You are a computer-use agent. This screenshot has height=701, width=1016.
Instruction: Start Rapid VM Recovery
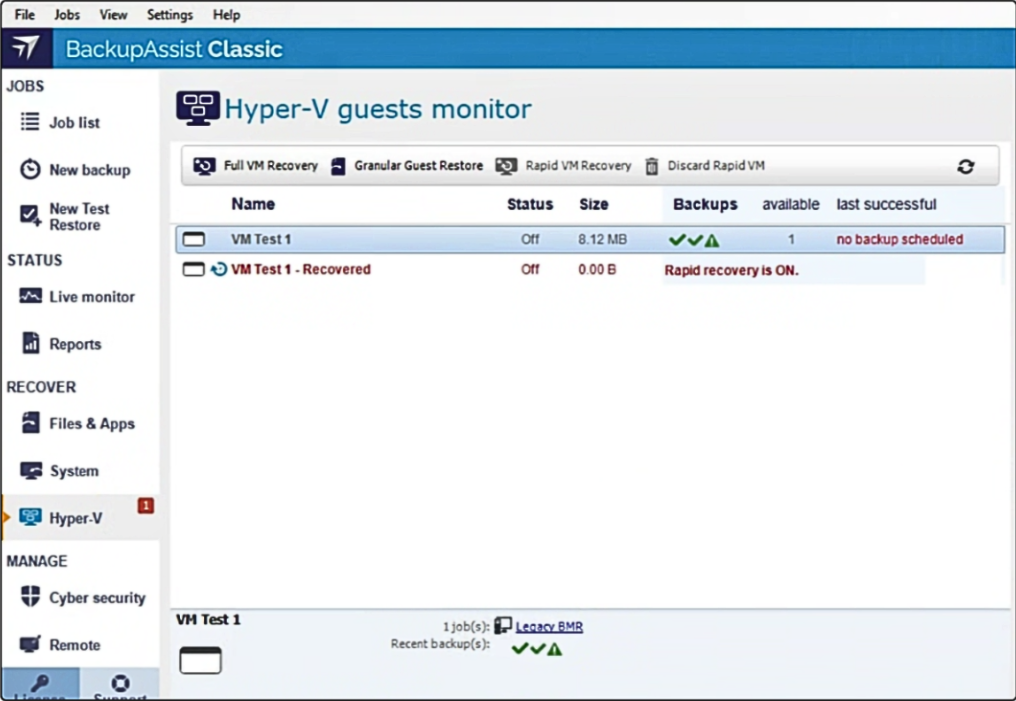click(x=565, y=166)
